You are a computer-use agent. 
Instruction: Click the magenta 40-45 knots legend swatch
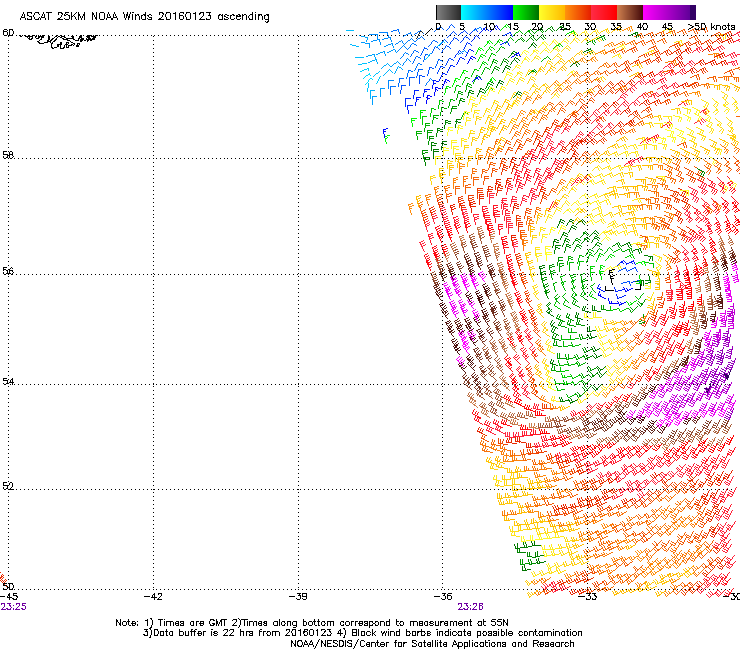656,12
